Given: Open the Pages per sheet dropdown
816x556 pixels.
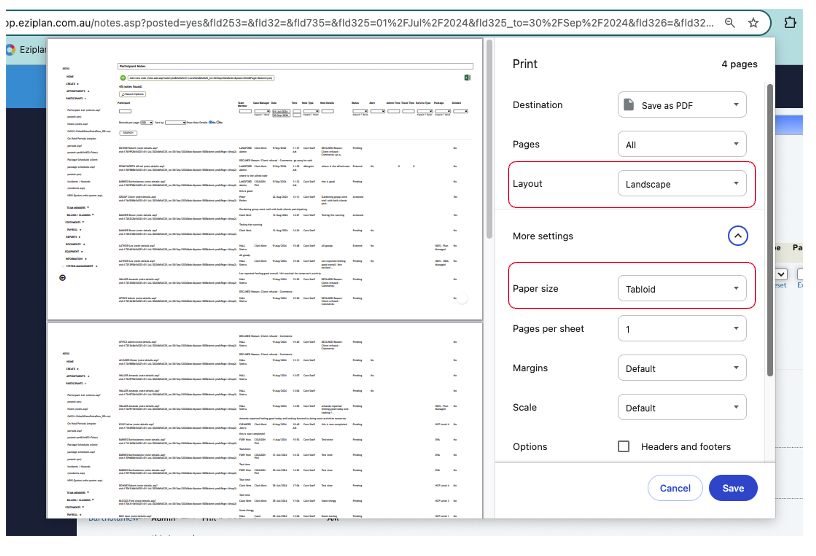Looking at the screenshot, I should click(x=682, y=329).
